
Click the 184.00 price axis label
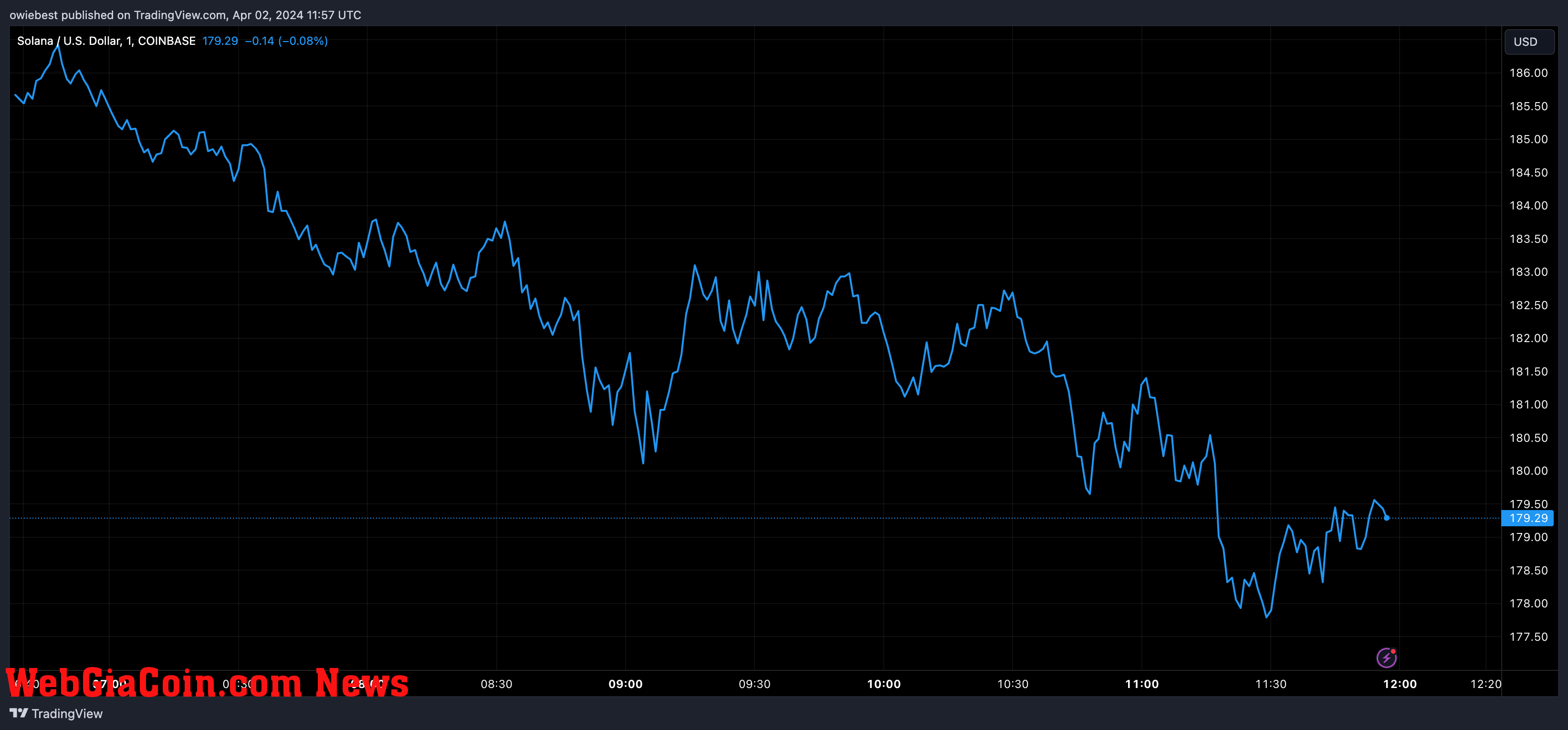1528,206
